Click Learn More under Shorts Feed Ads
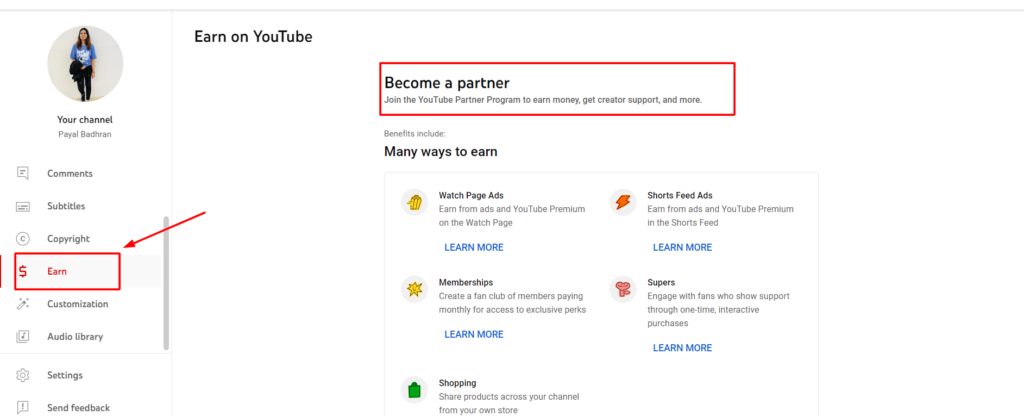This screenshot has height=416, width=1024. click(x=682, y=248)
